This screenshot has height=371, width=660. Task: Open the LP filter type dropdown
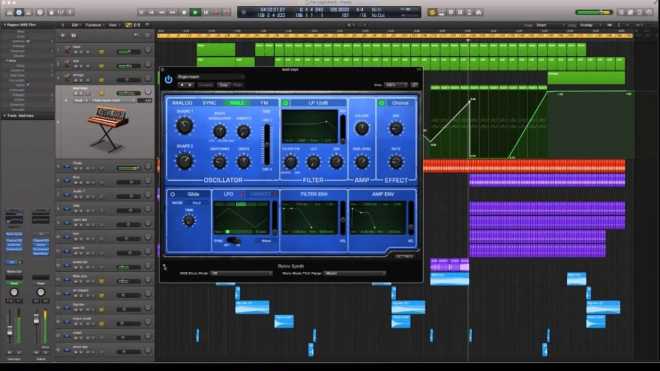click(x=319, y=103)
